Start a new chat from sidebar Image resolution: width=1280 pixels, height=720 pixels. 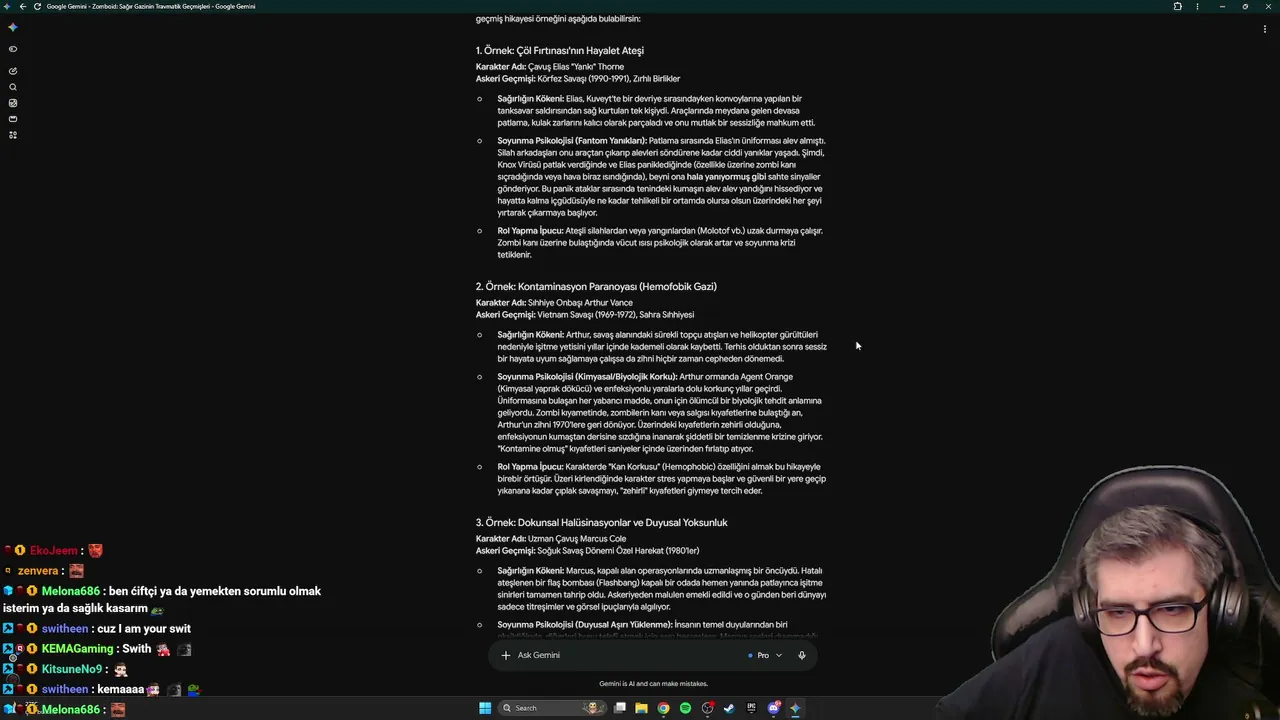click(x=12, y=71)
